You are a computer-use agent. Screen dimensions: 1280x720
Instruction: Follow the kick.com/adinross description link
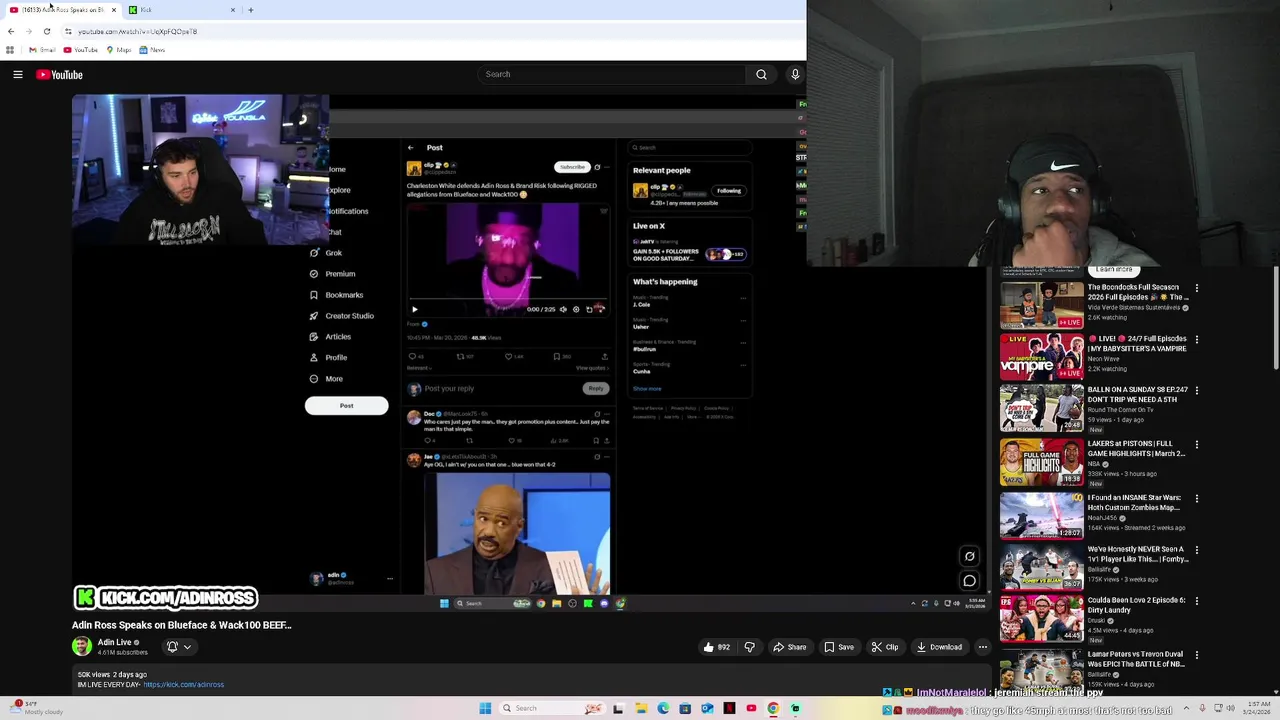[184, 685]
